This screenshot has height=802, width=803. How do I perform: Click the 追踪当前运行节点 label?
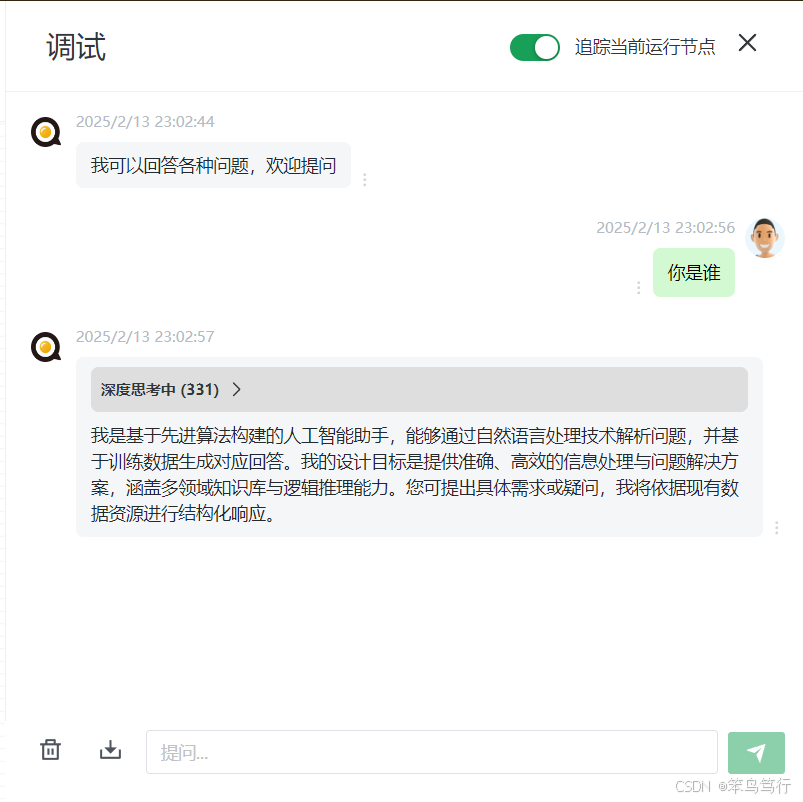pos(644,47)
